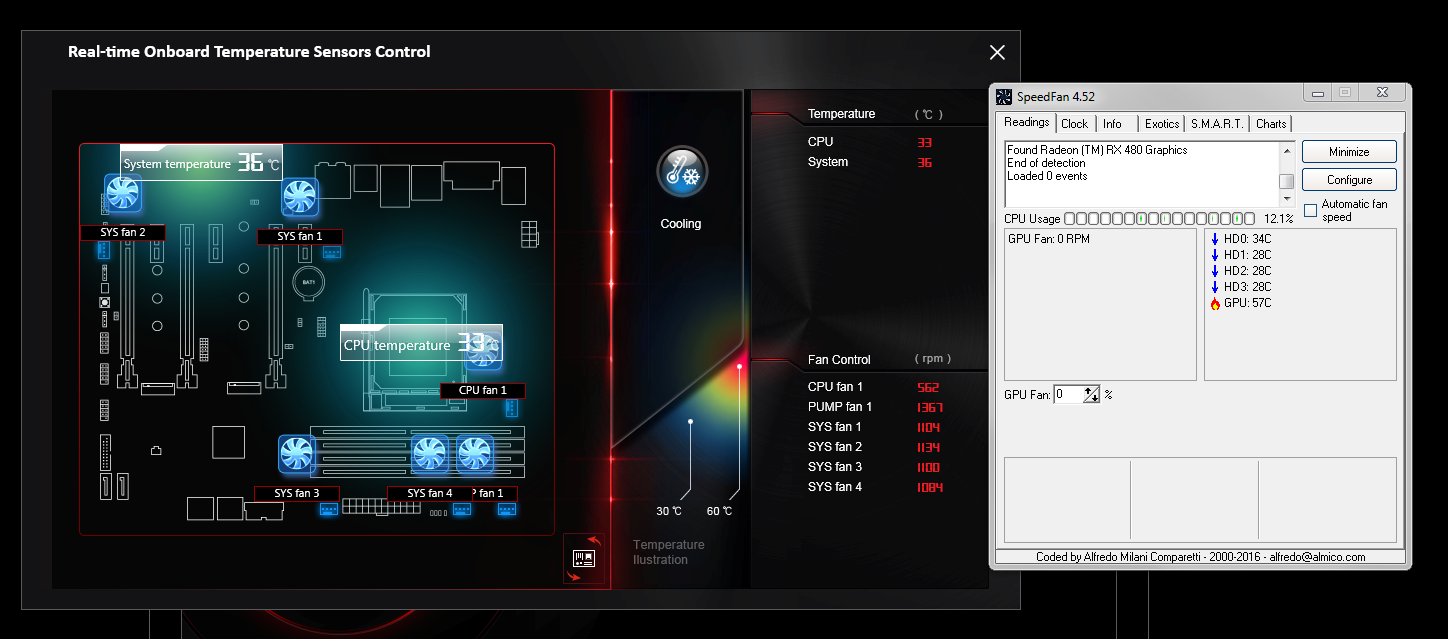Click the "Loaded 0 events" log line
The height and width of the screenshot is (639, 1448).
[x=1047, y=176]
